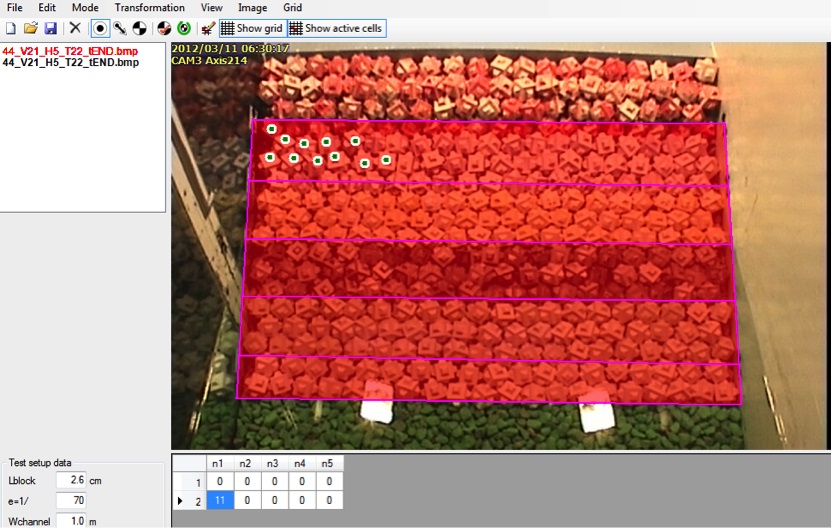832x528 pixels.
Task: Click the Lblock input field
Action: 70,481
